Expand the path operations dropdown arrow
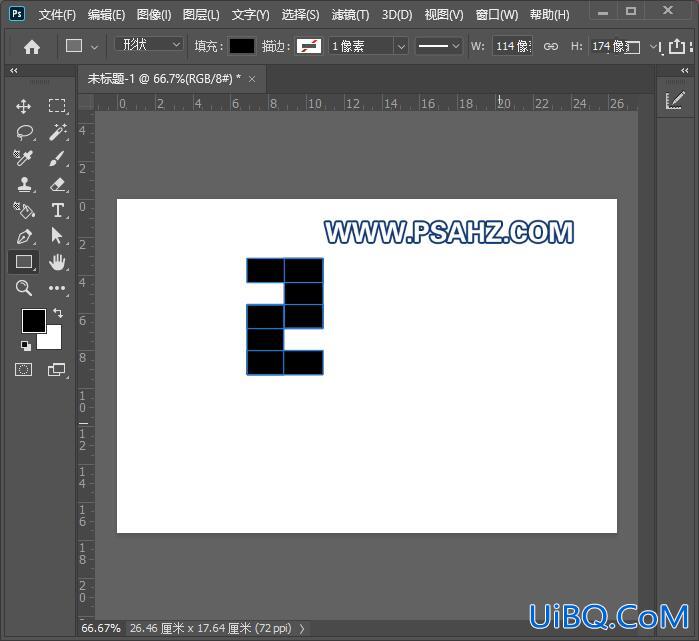Screen dimensions: 699x641 pos(653,45)
